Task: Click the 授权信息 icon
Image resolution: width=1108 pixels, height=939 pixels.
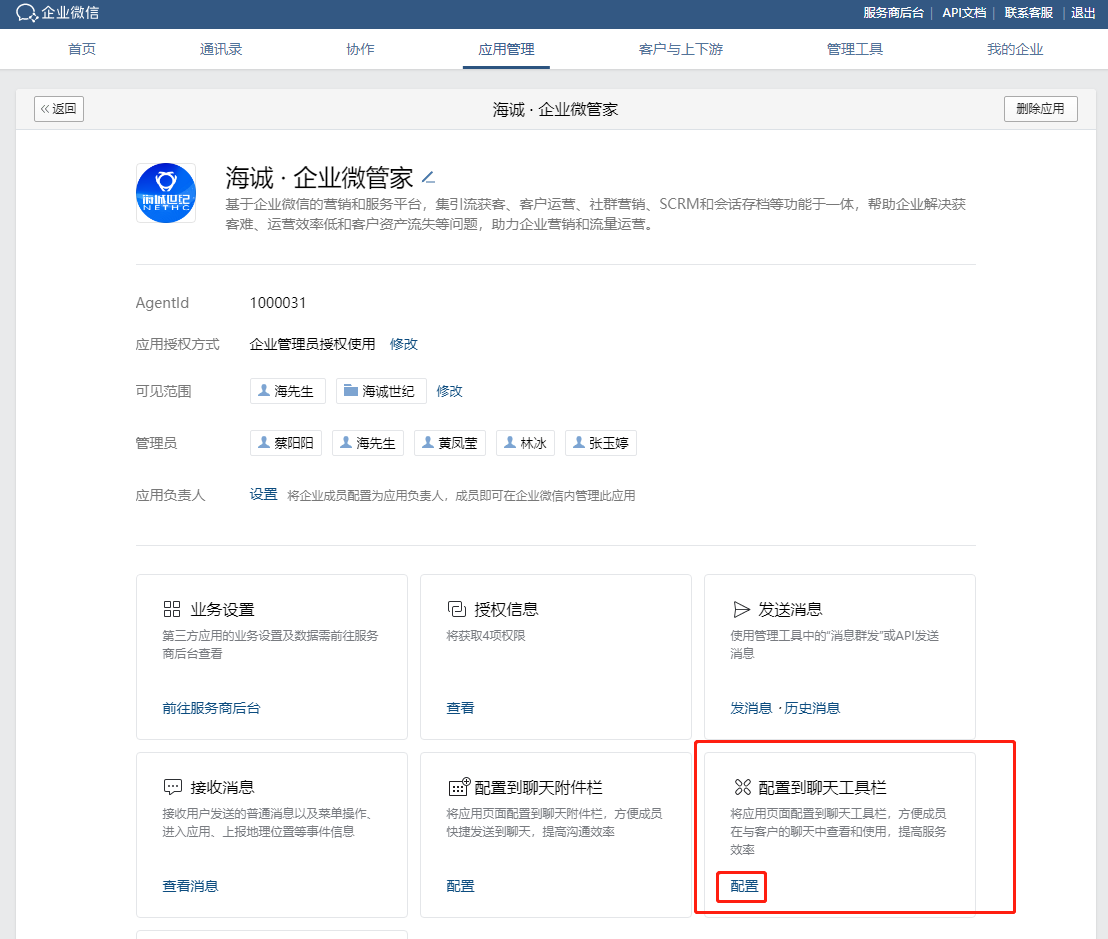Action: 456,609
